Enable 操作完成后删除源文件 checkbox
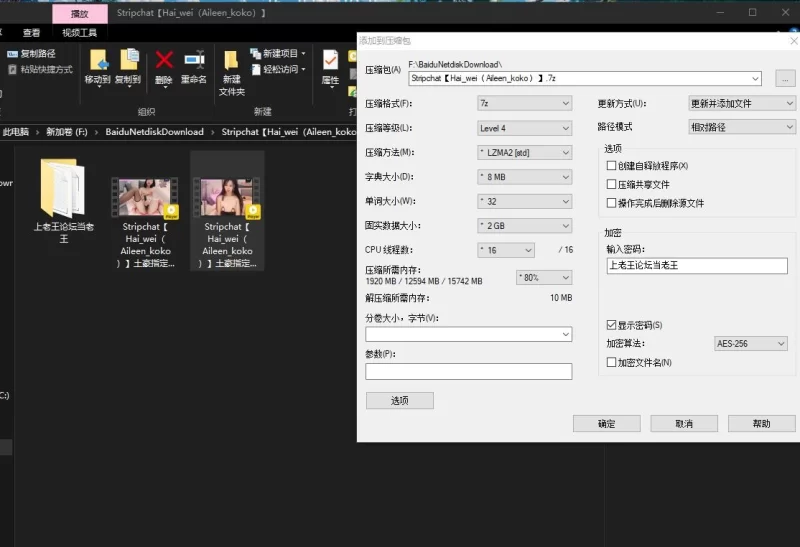The image size is (800, 547). 611,203
